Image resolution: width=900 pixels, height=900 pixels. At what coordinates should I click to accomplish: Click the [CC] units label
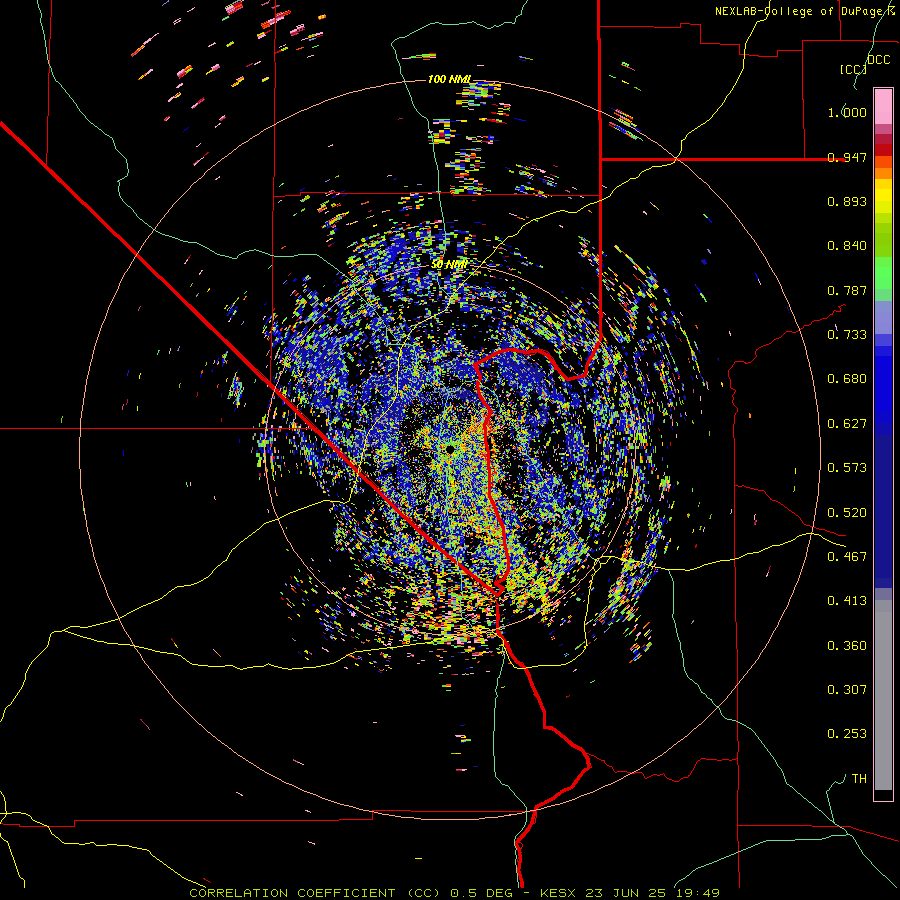854,69
